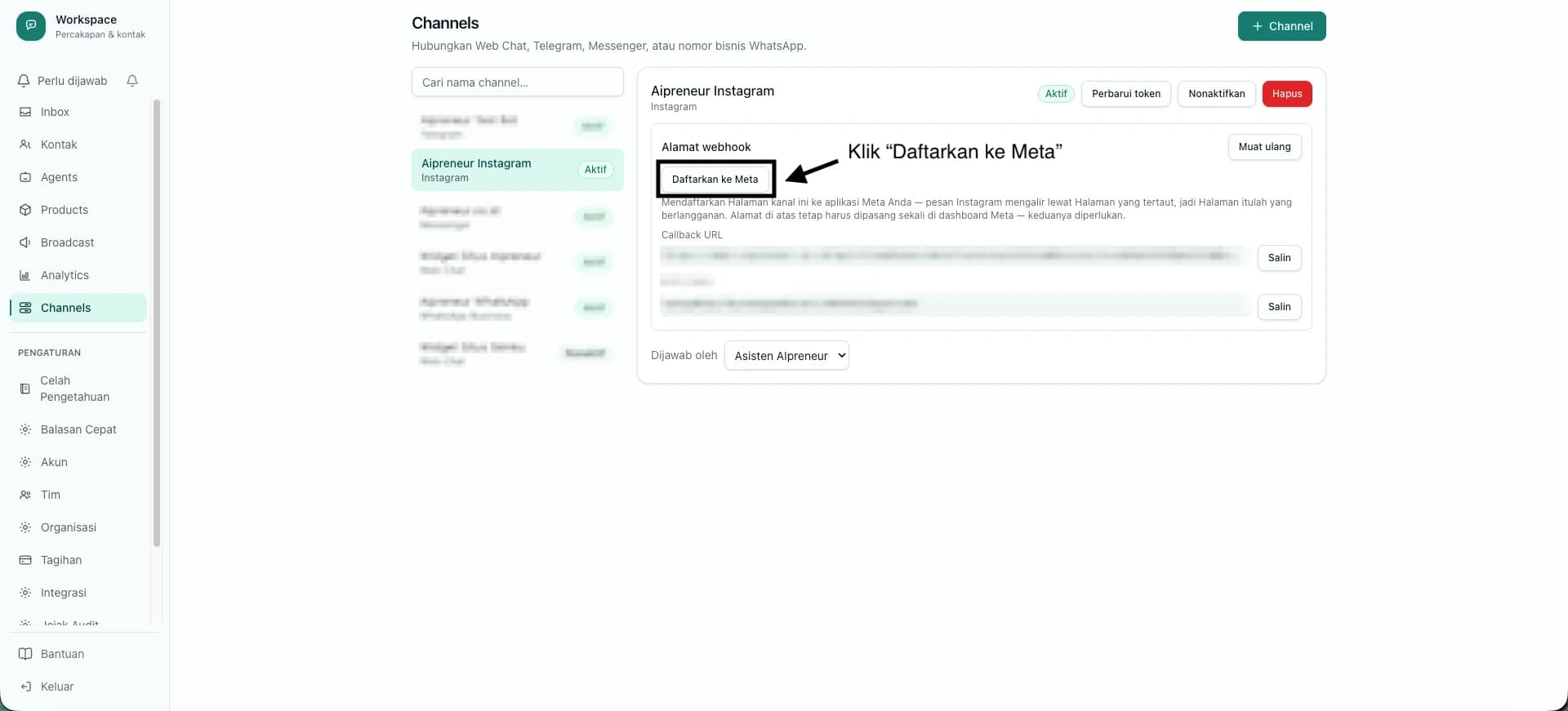
Task: Click the PENGATURAN section heading
Action: click(50, 353)
